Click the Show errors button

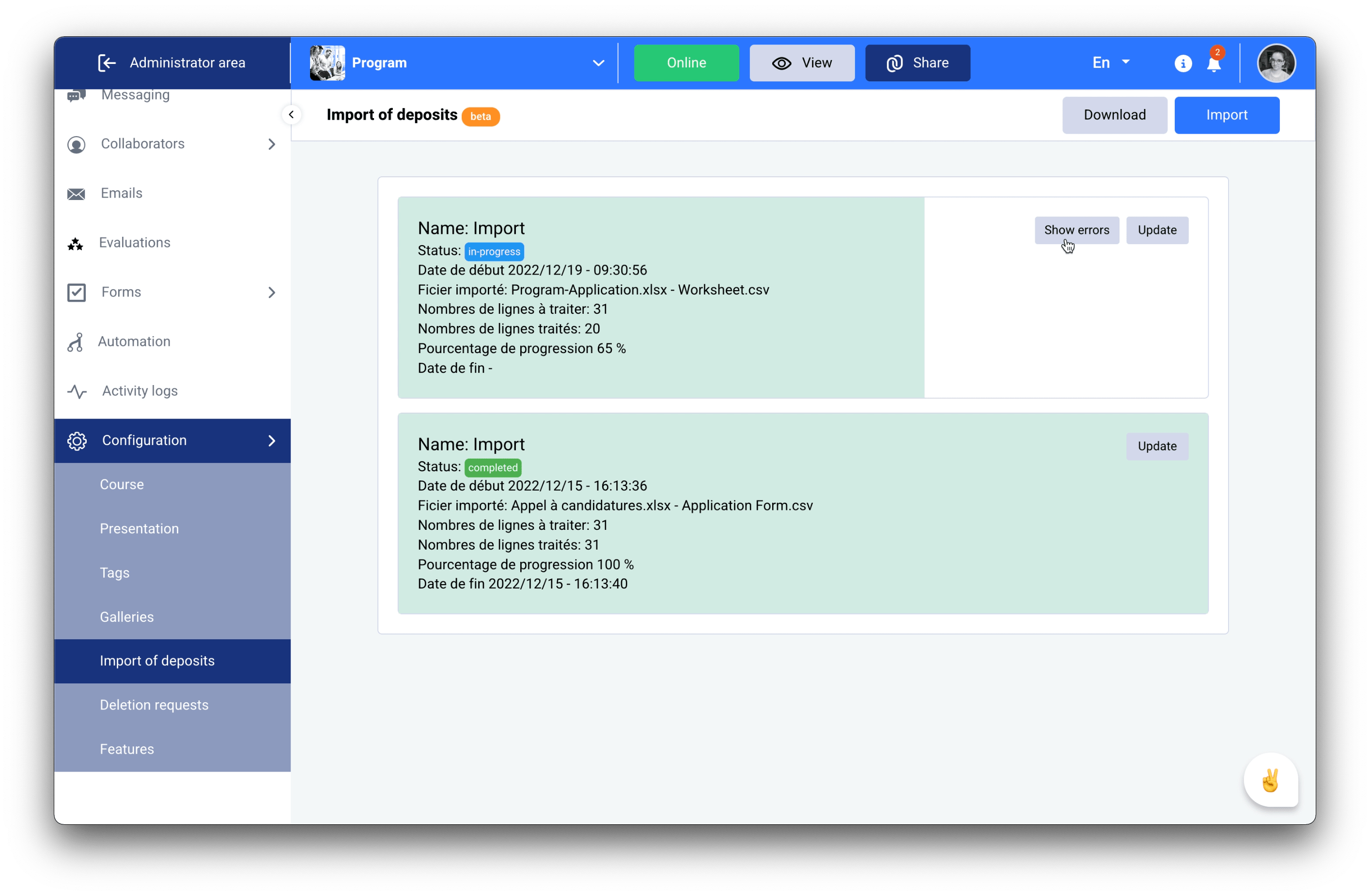1076,230
